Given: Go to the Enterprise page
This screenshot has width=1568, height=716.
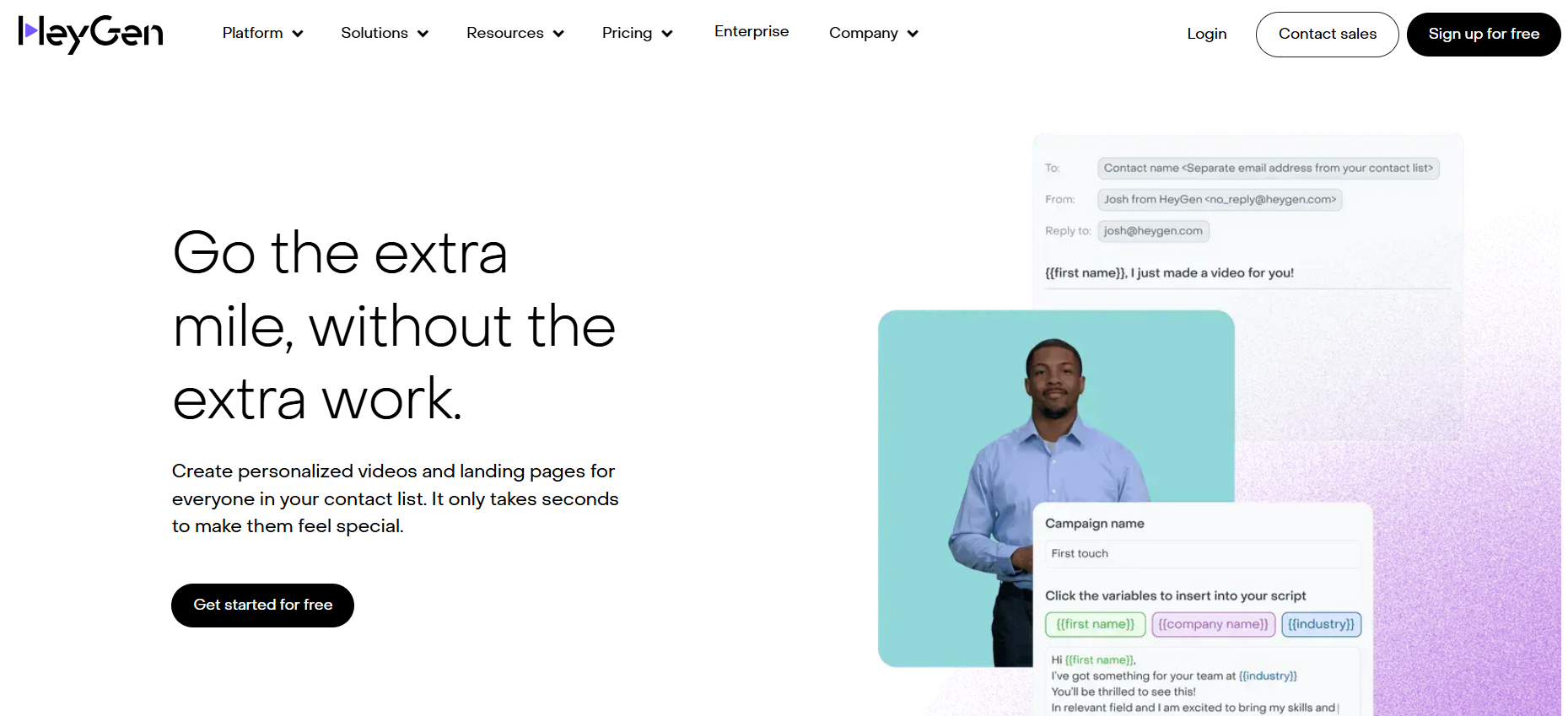Looking at the screenshot, I should coord(751,32).
